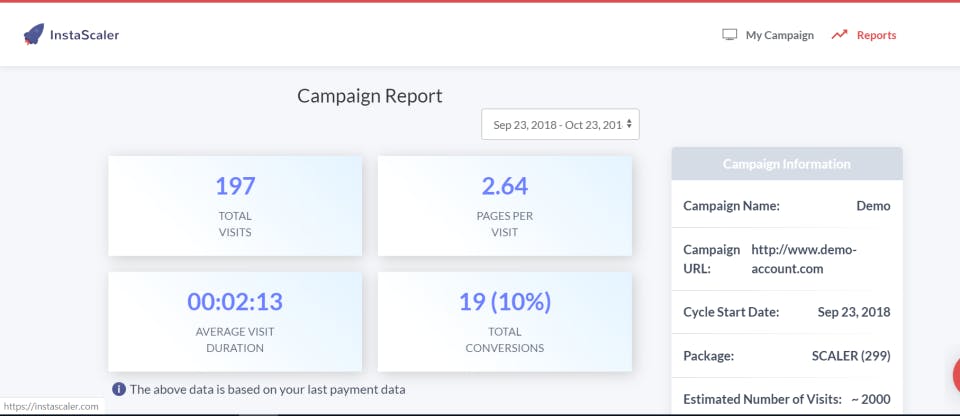The height and width of the screenshot is (416, 960).
Task: Select the Total Conversions 19 (10%) card
Action: click(x=504, y=322)
